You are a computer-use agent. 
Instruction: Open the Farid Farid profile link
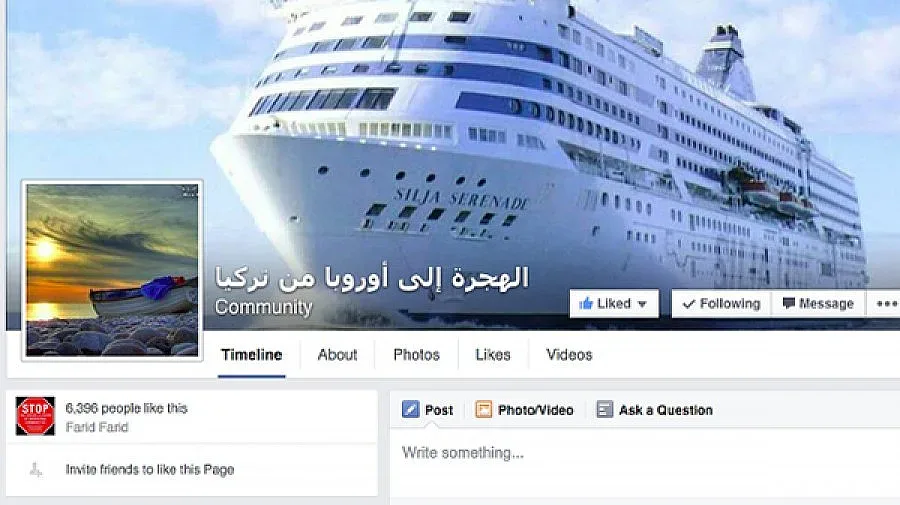pos(96,427)
